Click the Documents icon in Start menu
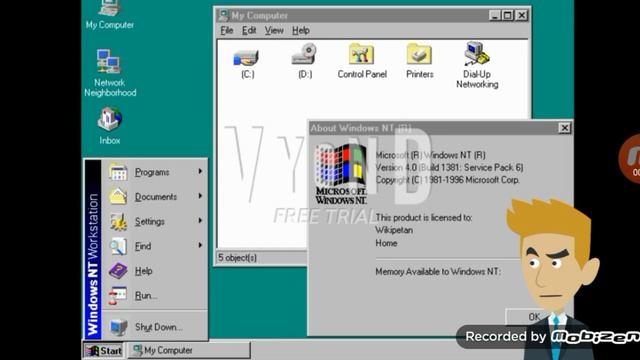The image size is (640, 360). point(118,197)
